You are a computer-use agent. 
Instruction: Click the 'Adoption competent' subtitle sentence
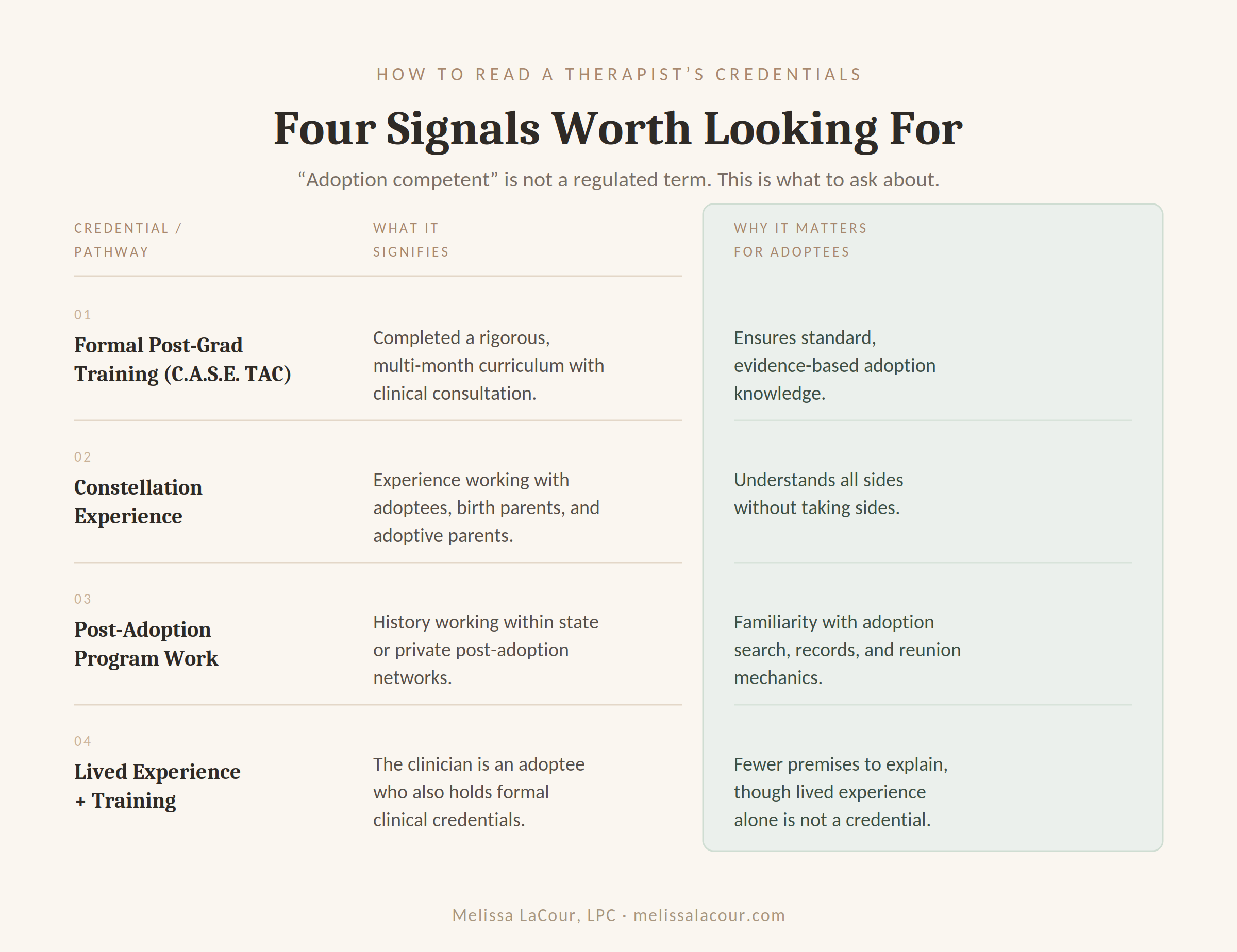618,179
